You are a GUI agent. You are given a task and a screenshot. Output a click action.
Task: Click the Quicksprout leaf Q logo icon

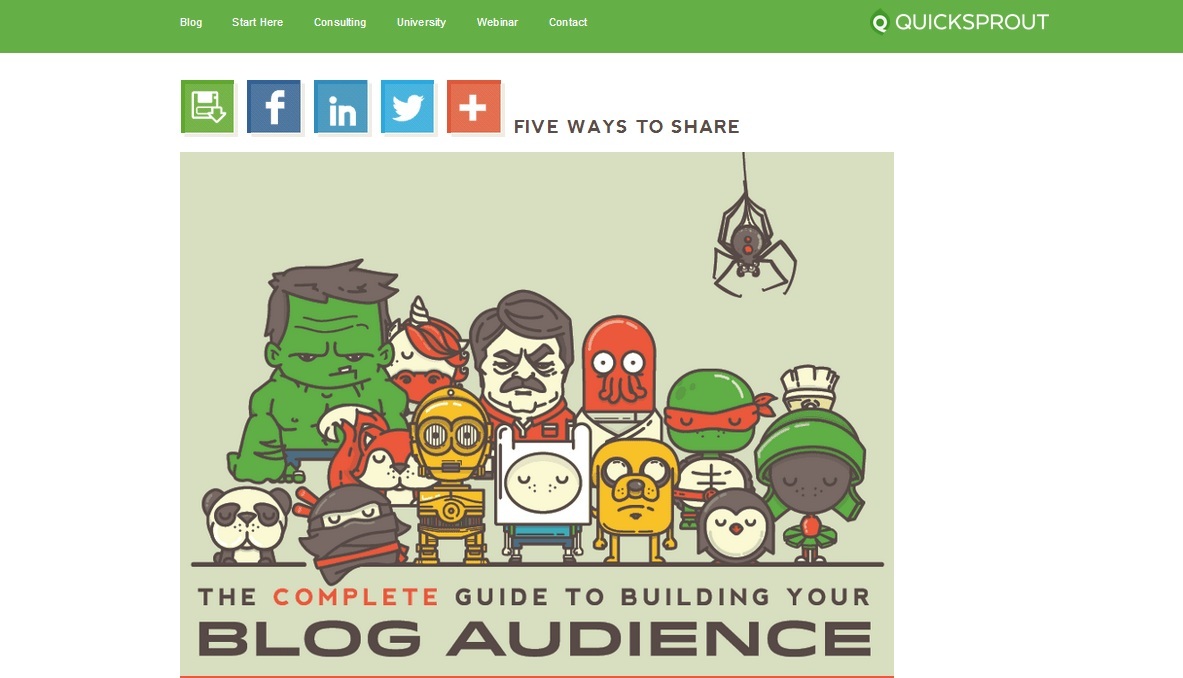click(x=879, y=22)
